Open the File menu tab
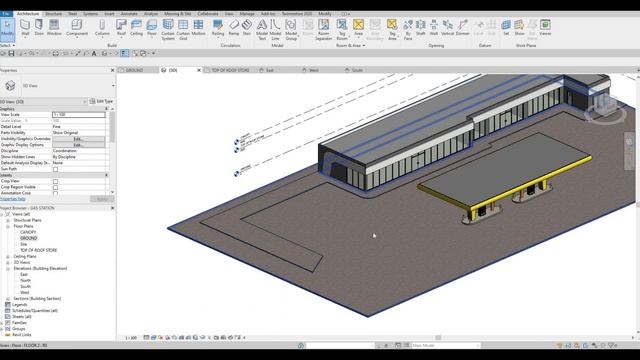This screenshot has width=640, height=360. [x=6, y=14]
